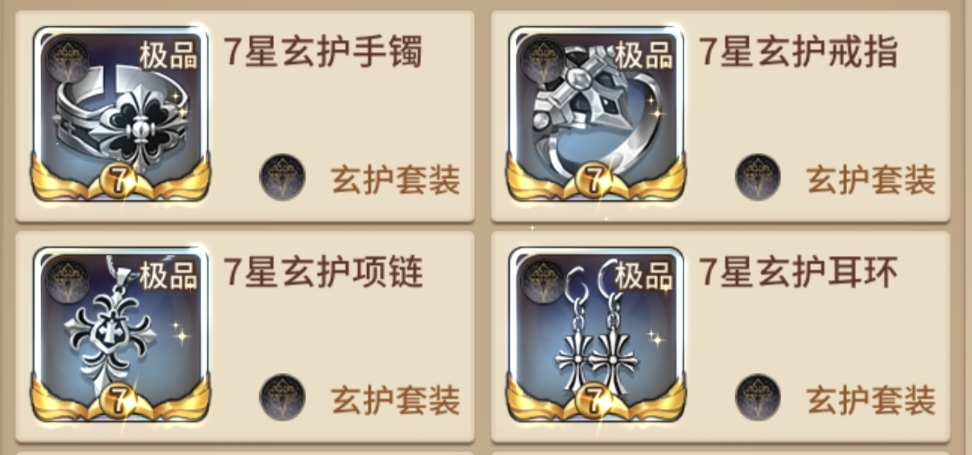Image resolution: width=972 pixels, height=455 pixels.
Task: Click the 玄护套装 label on earrings card
Action: click(x=871, y=400)
